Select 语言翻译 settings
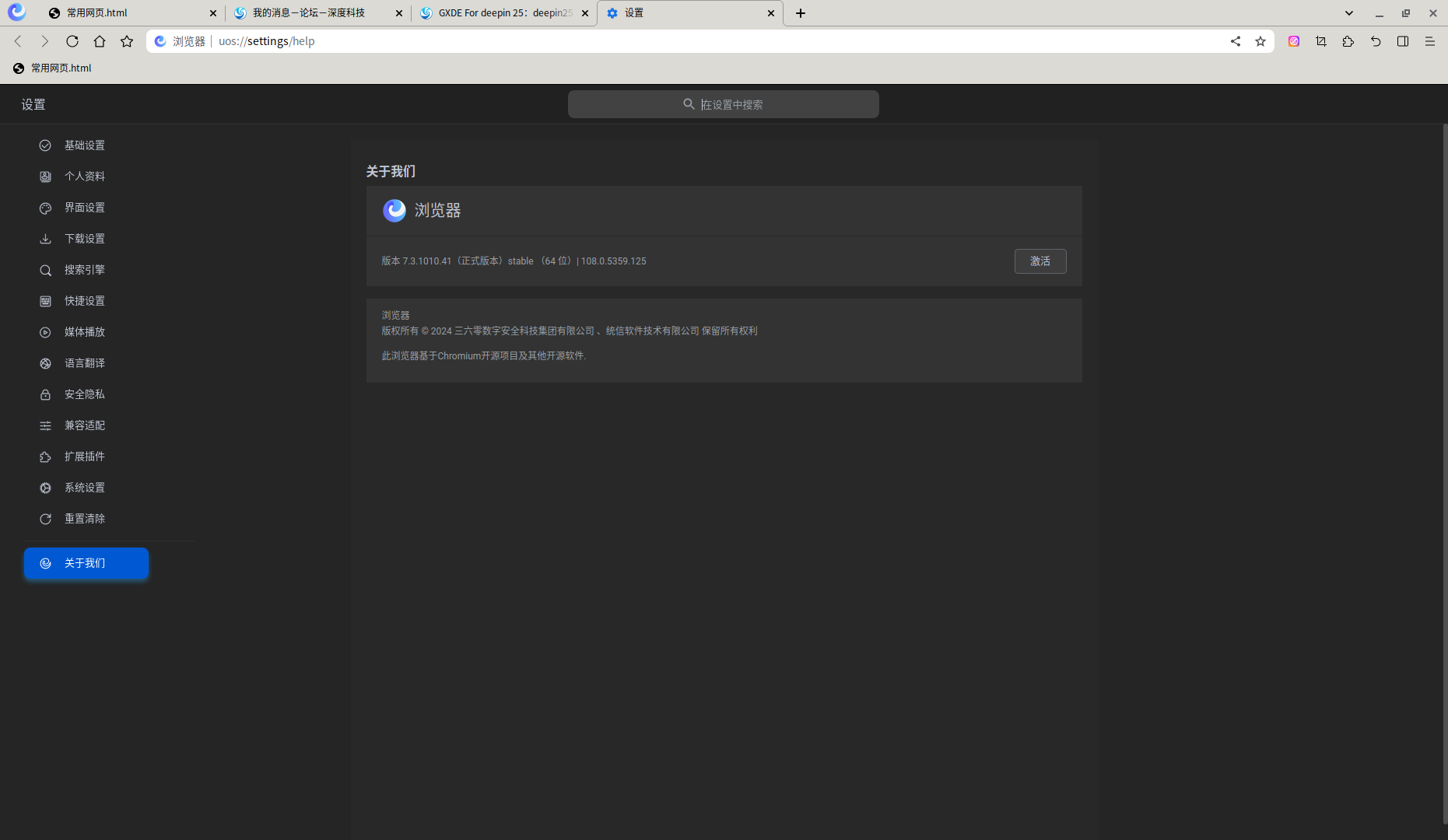 point(84,363)
